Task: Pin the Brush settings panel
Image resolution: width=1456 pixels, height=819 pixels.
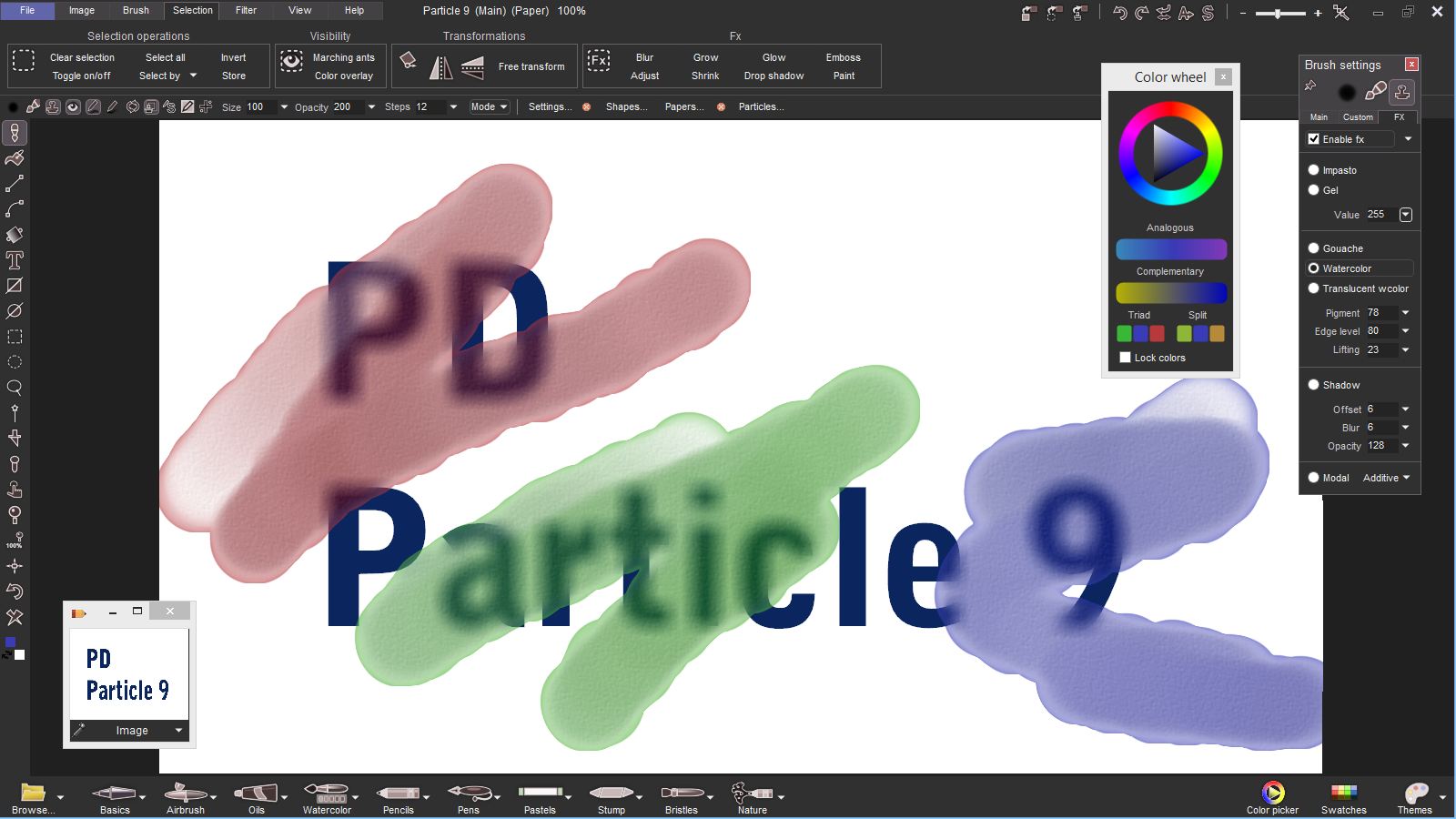Action: pos(1310,86)
